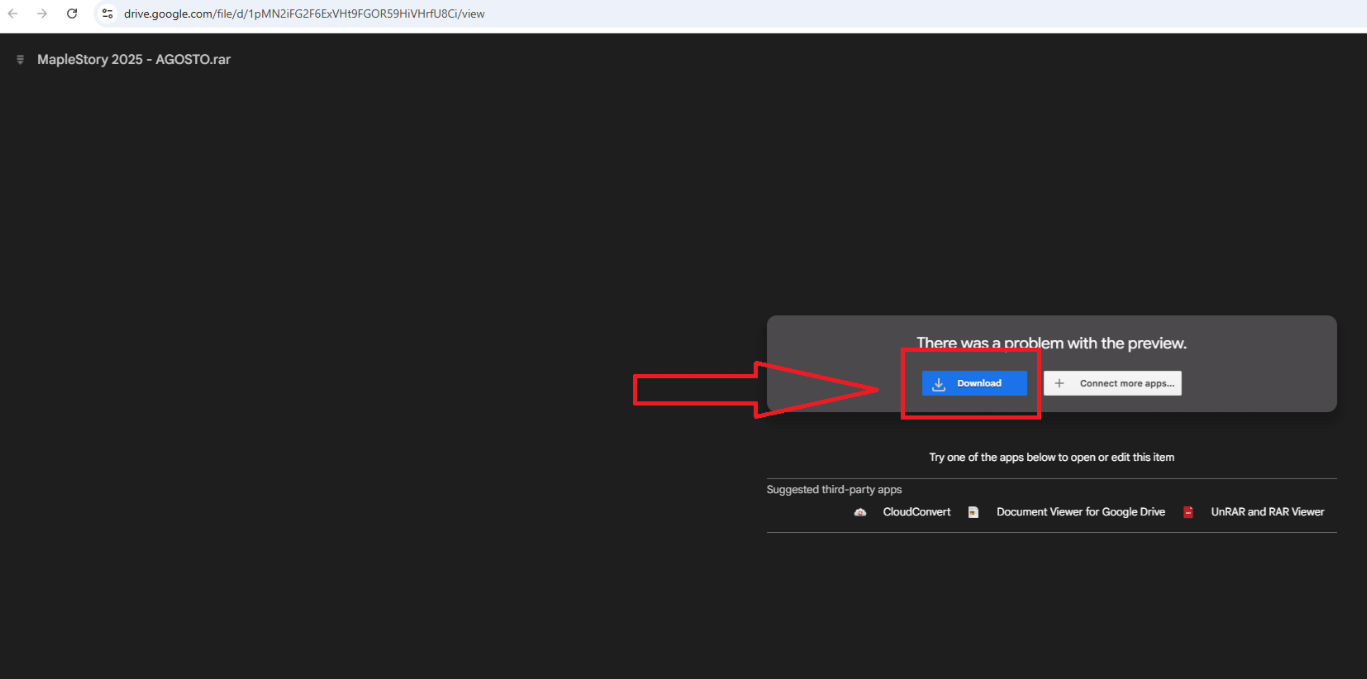Click the browser forward arrow
The width and height of the screenshot is (1367, 679).
pyautogui.click(x=42, y=14)
